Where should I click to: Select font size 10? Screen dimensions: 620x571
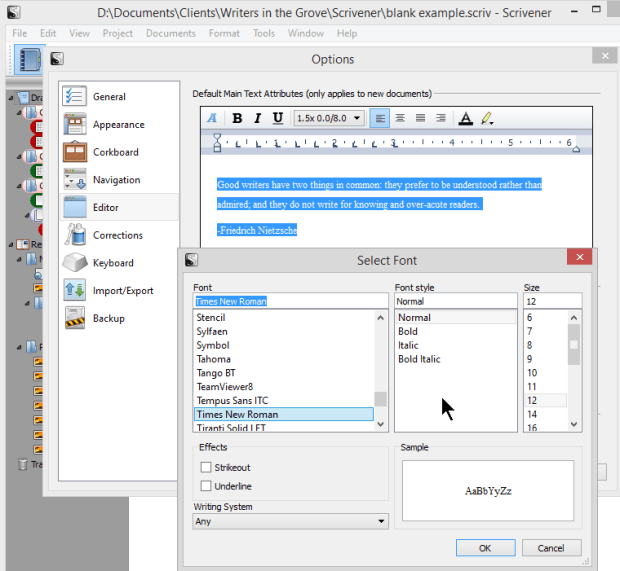click(x=546, y=373)
